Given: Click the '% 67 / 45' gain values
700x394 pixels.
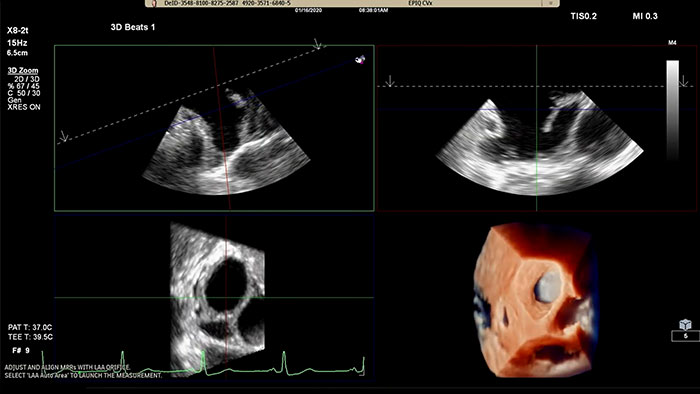Looking at the screenshot, I should coord(23,86).
